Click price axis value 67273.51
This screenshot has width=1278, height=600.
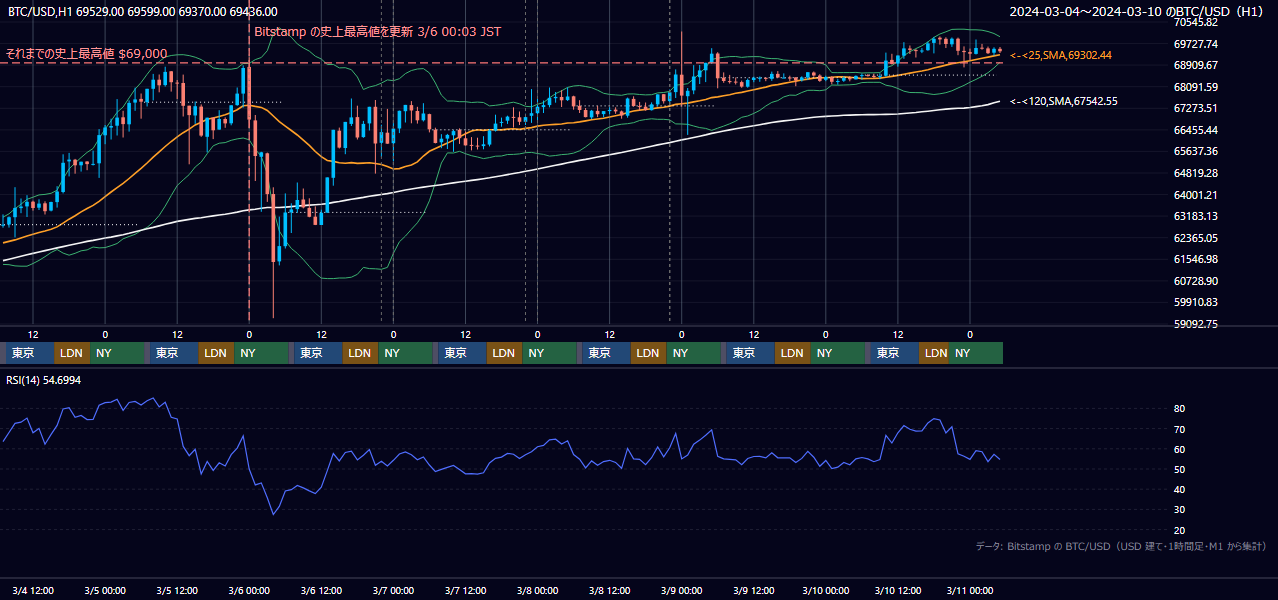click(1195, 108)
